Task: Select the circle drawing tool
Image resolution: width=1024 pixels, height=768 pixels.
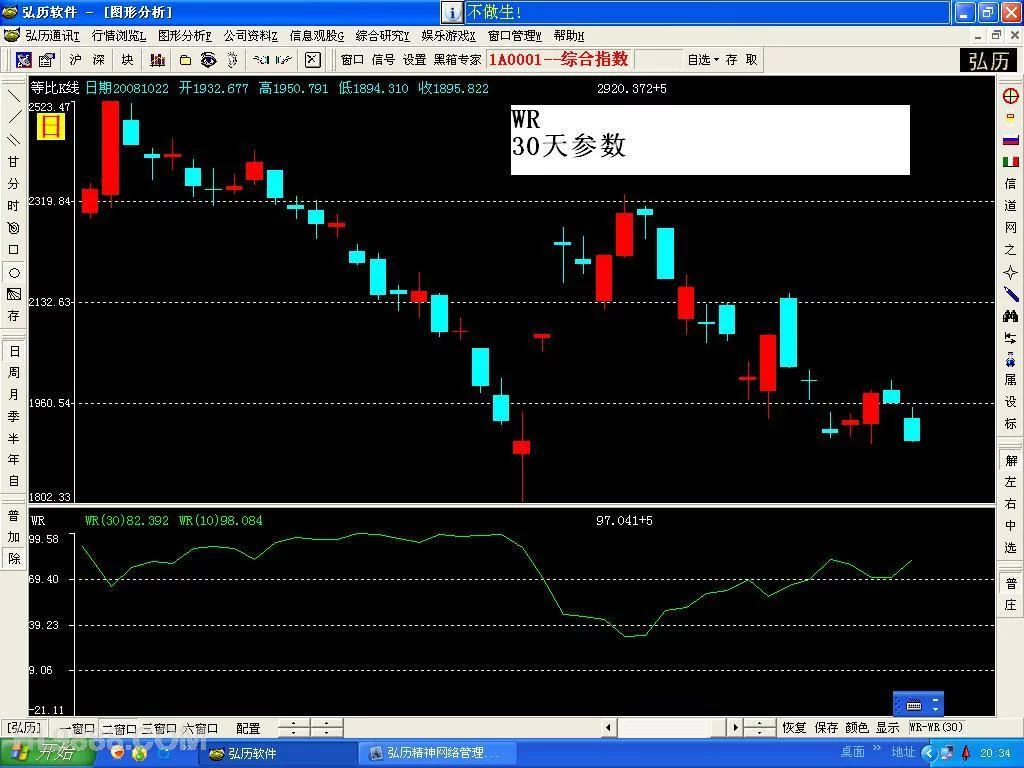Action: (14, 272)
